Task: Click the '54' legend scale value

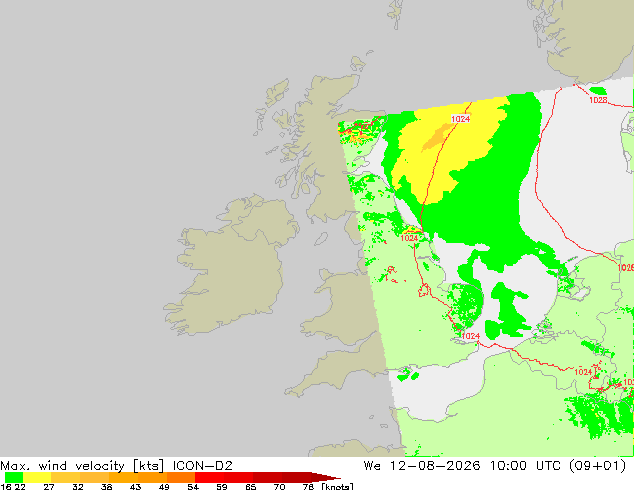Action: [x=193, y=486]
